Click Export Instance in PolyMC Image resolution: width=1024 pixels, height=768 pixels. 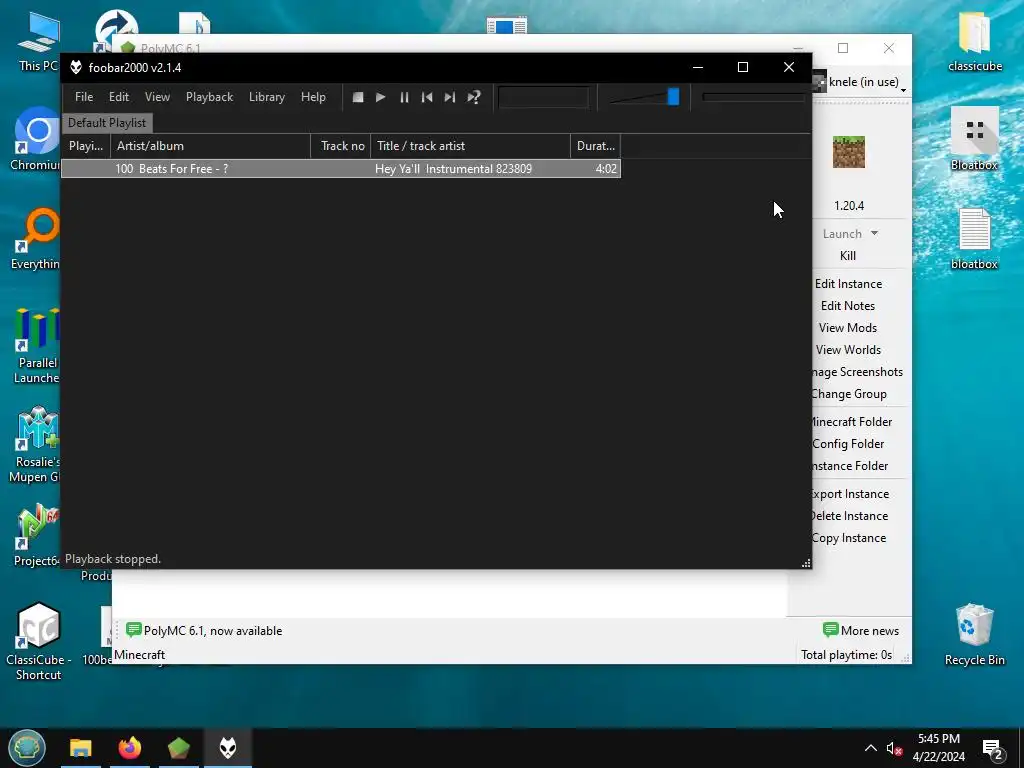851,494
